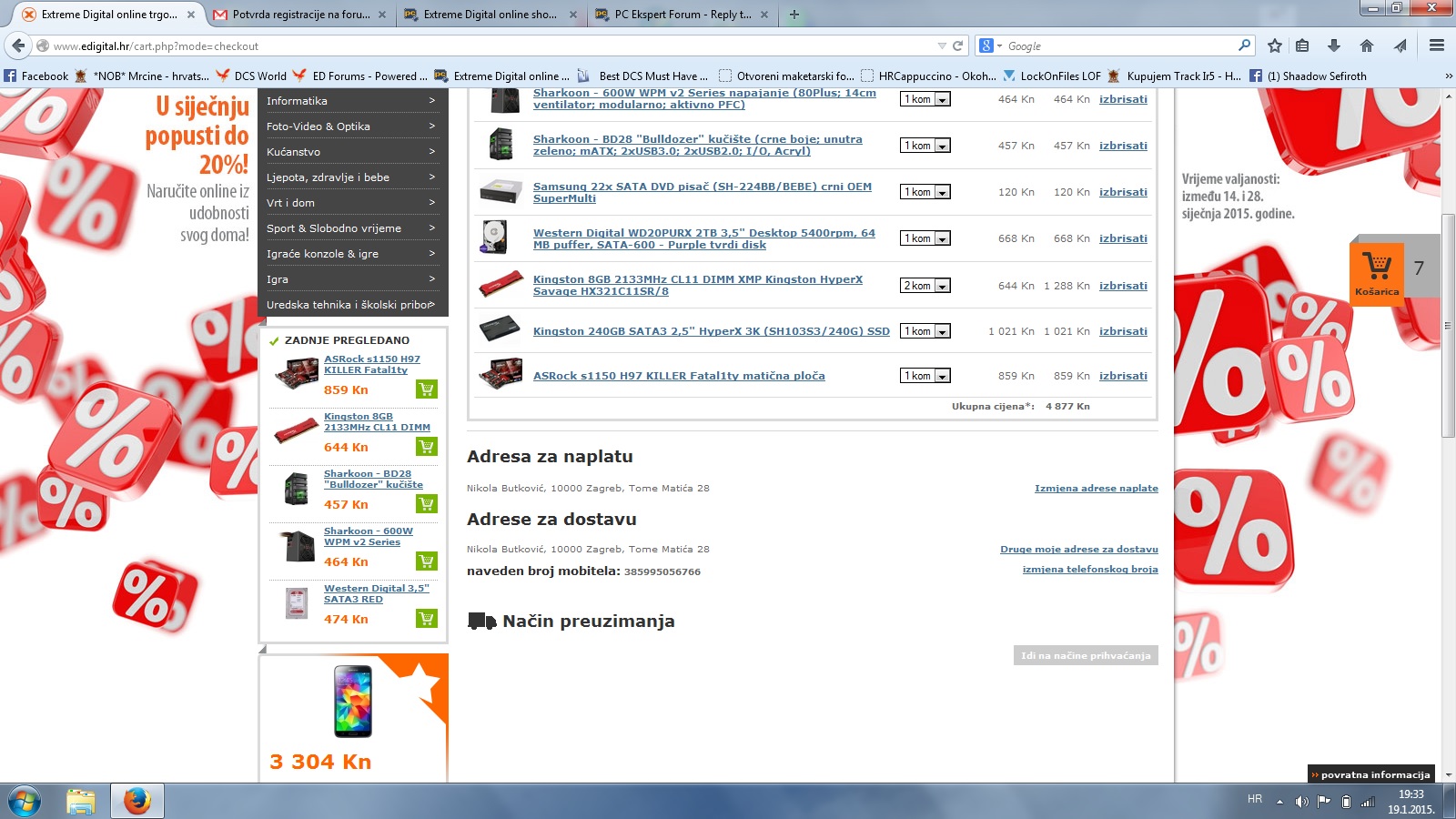
Task: Click the Idi na načine prihvaćanja button
Action: point(1086,655)
